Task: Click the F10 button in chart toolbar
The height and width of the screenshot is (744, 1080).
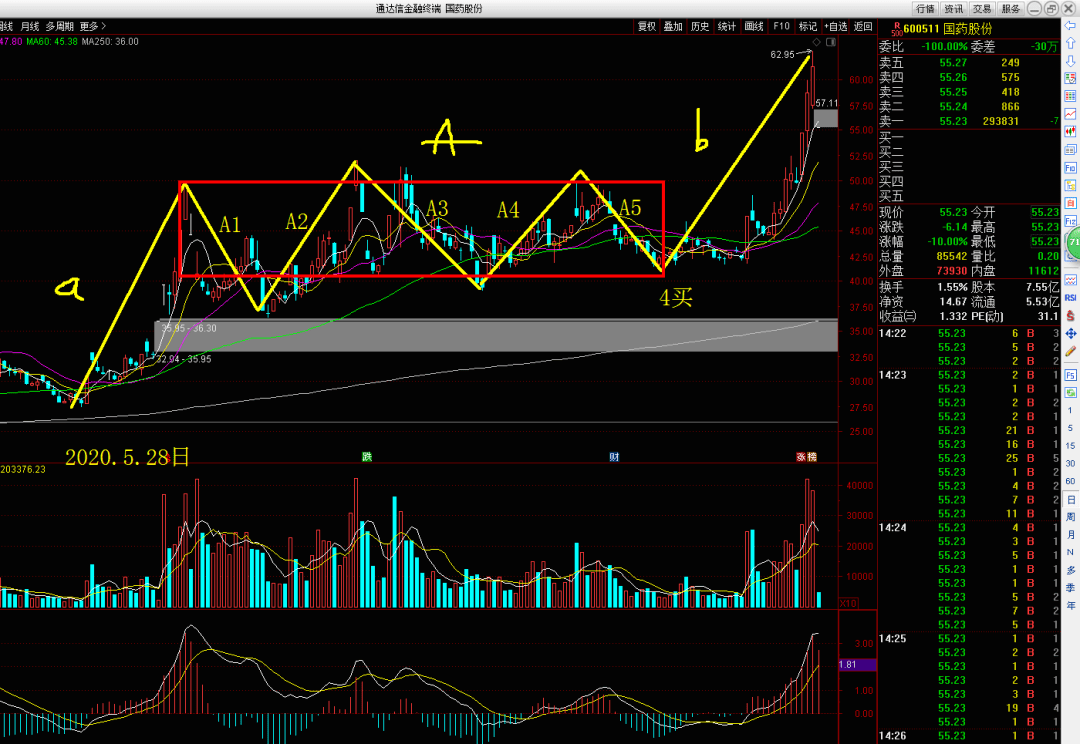Action: (782, 26)
